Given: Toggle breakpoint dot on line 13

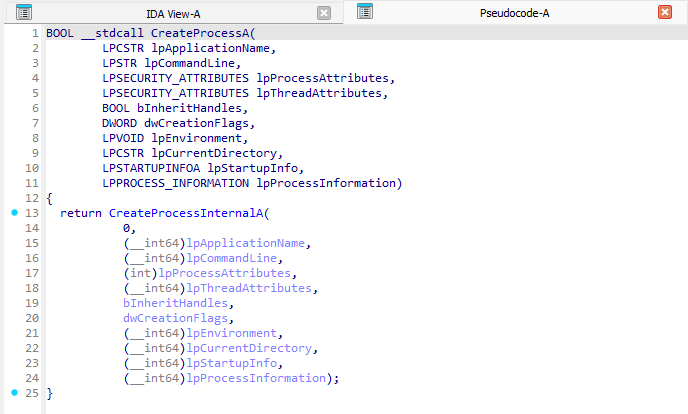Looking at the screenshot, I should (x=14, y=213).
